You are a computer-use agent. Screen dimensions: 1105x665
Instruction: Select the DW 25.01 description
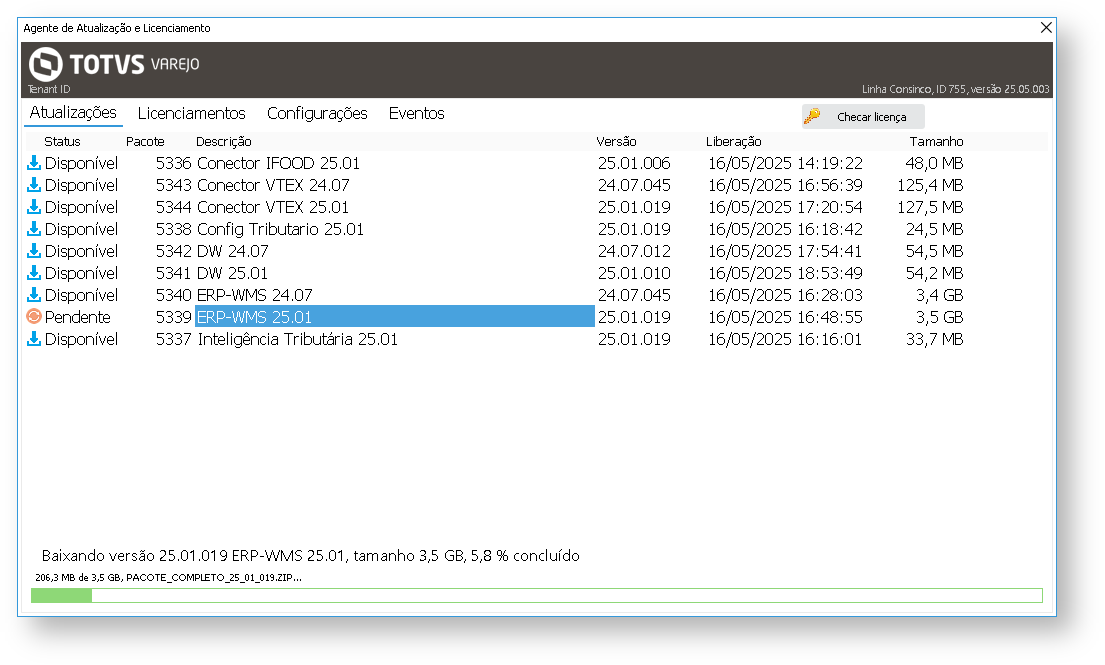233,273
